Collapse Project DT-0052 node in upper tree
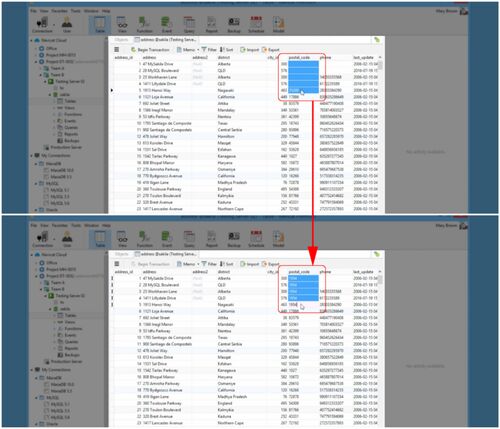The width and height of the screenshot is (500, 429). tap(36, 62)
